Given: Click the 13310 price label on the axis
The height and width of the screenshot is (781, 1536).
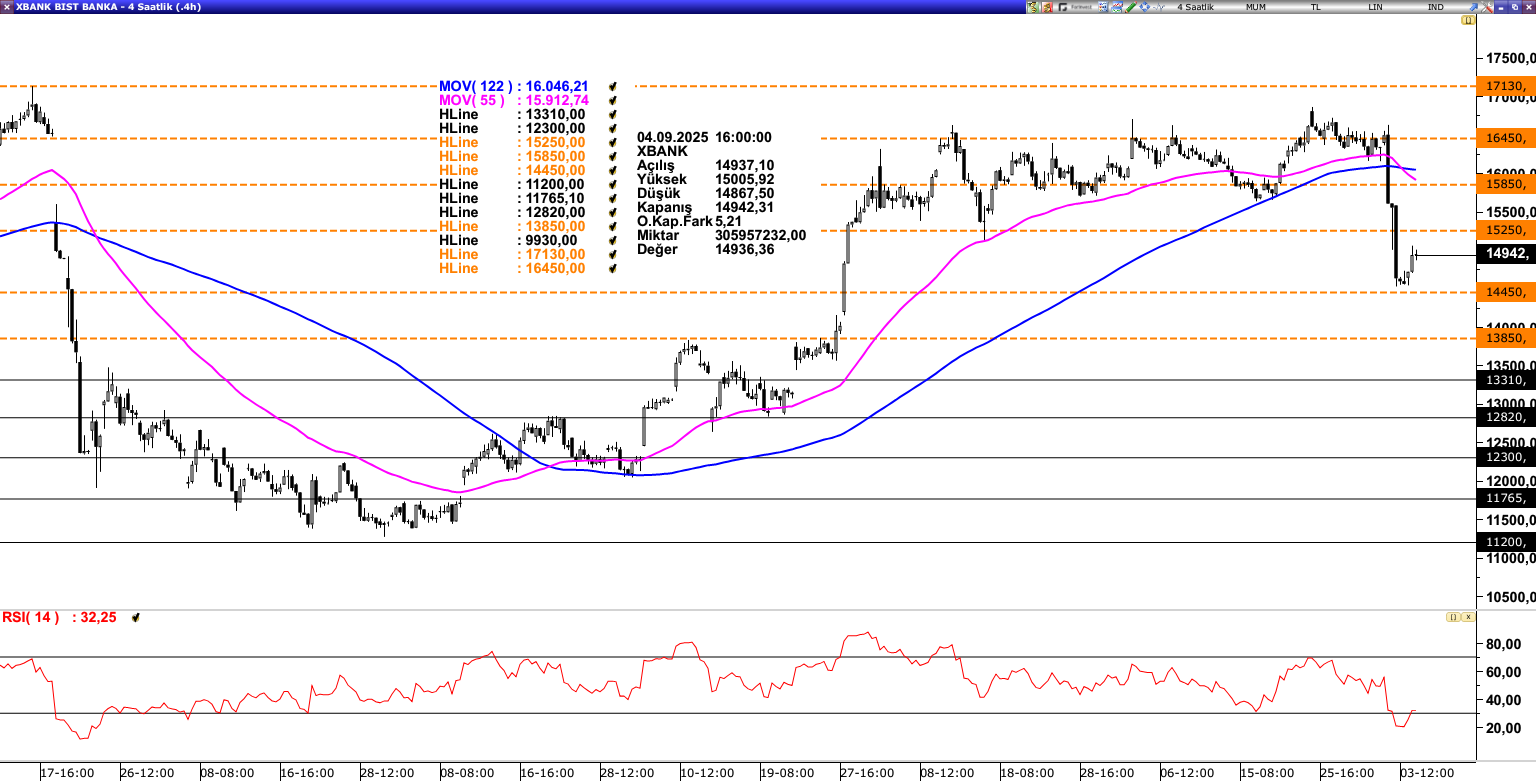Looking at the screenshot, I should pos(1505,380).
